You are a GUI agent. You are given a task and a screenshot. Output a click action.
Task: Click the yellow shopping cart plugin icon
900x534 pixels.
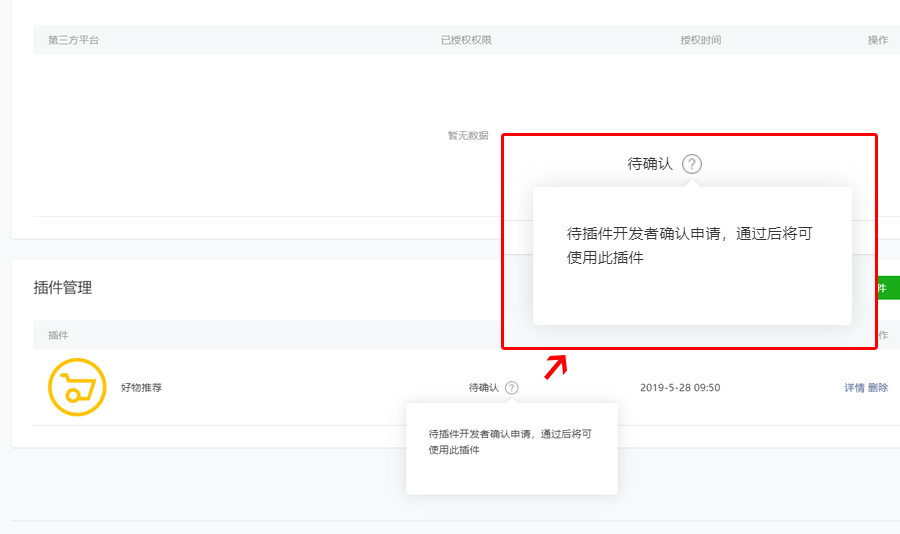tap(77, 387)
